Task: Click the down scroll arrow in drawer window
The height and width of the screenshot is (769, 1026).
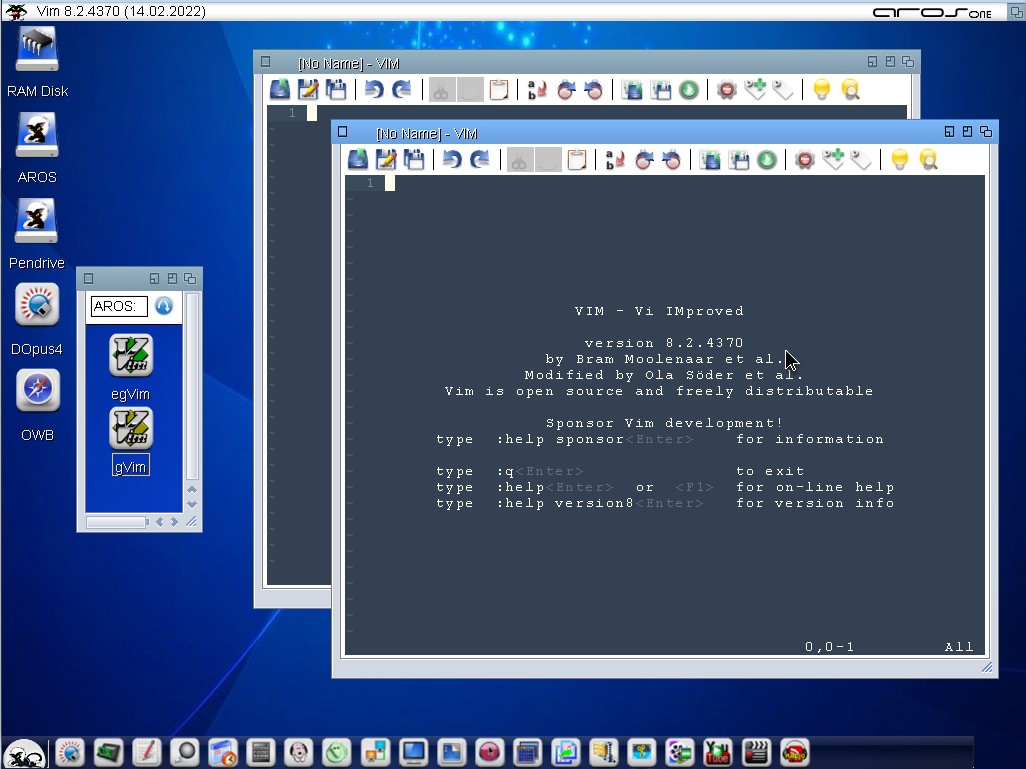Action: click(192, 504)
